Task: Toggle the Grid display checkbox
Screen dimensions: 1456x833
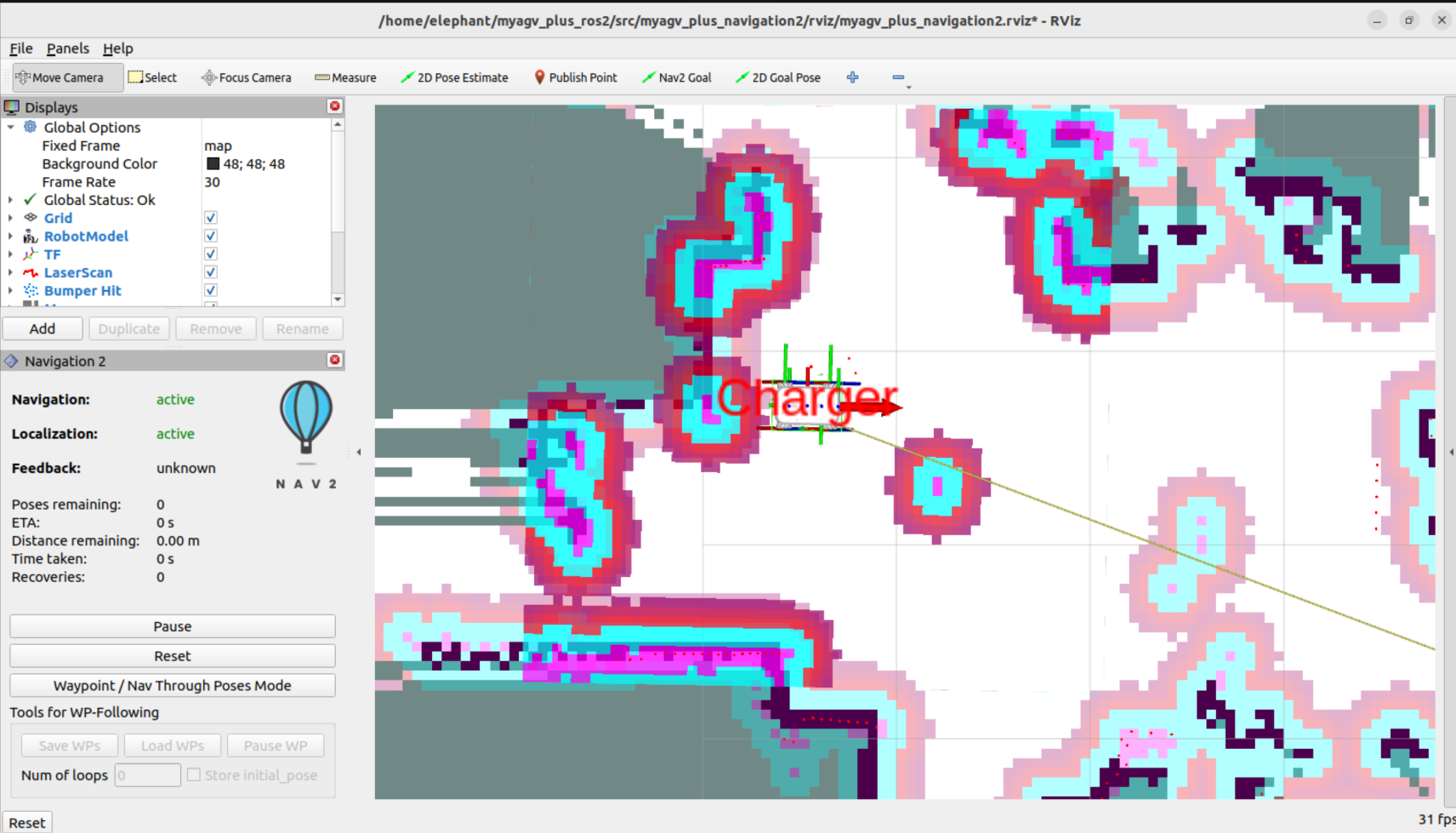Action: 211,218
